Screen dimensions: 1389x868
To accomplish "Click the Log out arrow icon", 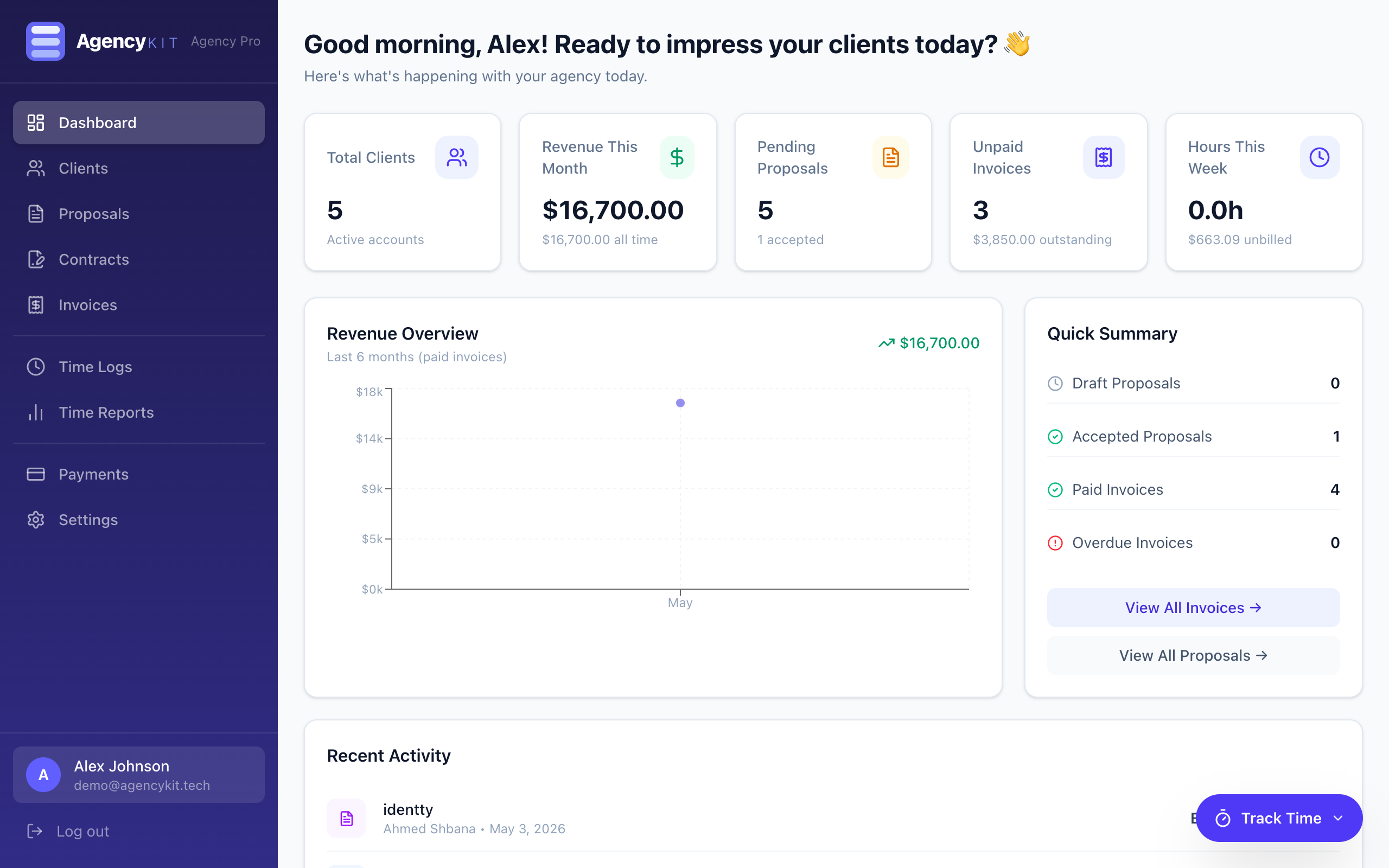I will (35, 831).
